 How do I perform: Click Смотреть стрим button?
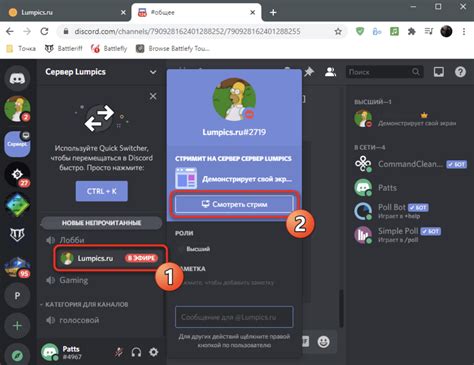click(234, 204)
